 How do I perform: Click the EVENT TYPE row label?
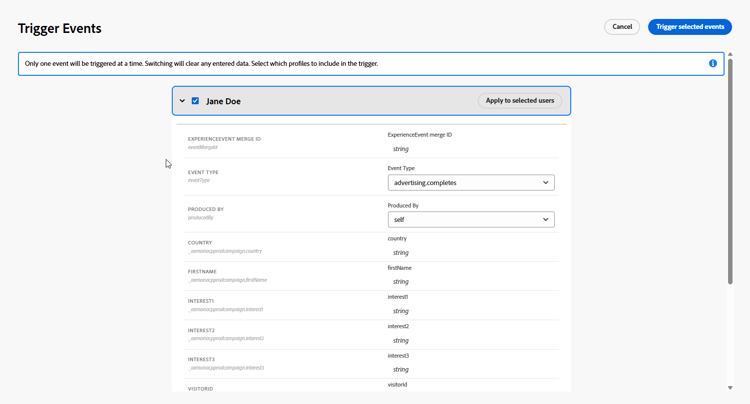[x=203, y=172]
